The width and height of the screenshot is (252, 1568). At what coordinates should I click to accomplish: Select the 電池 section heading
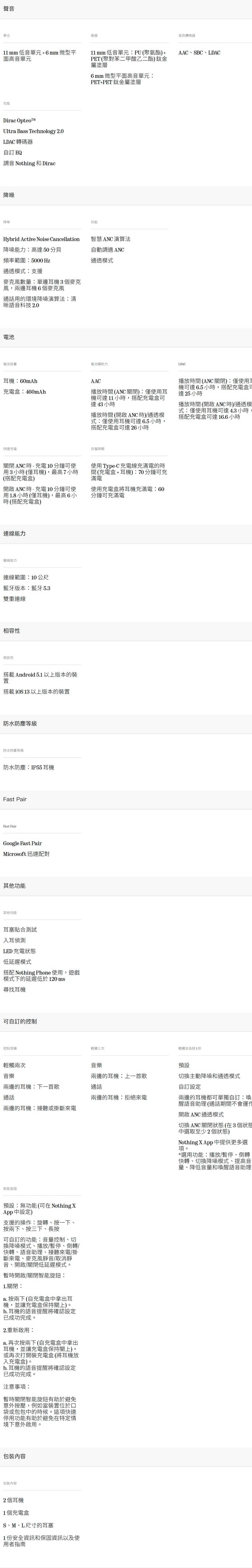[x=9, y=337]
